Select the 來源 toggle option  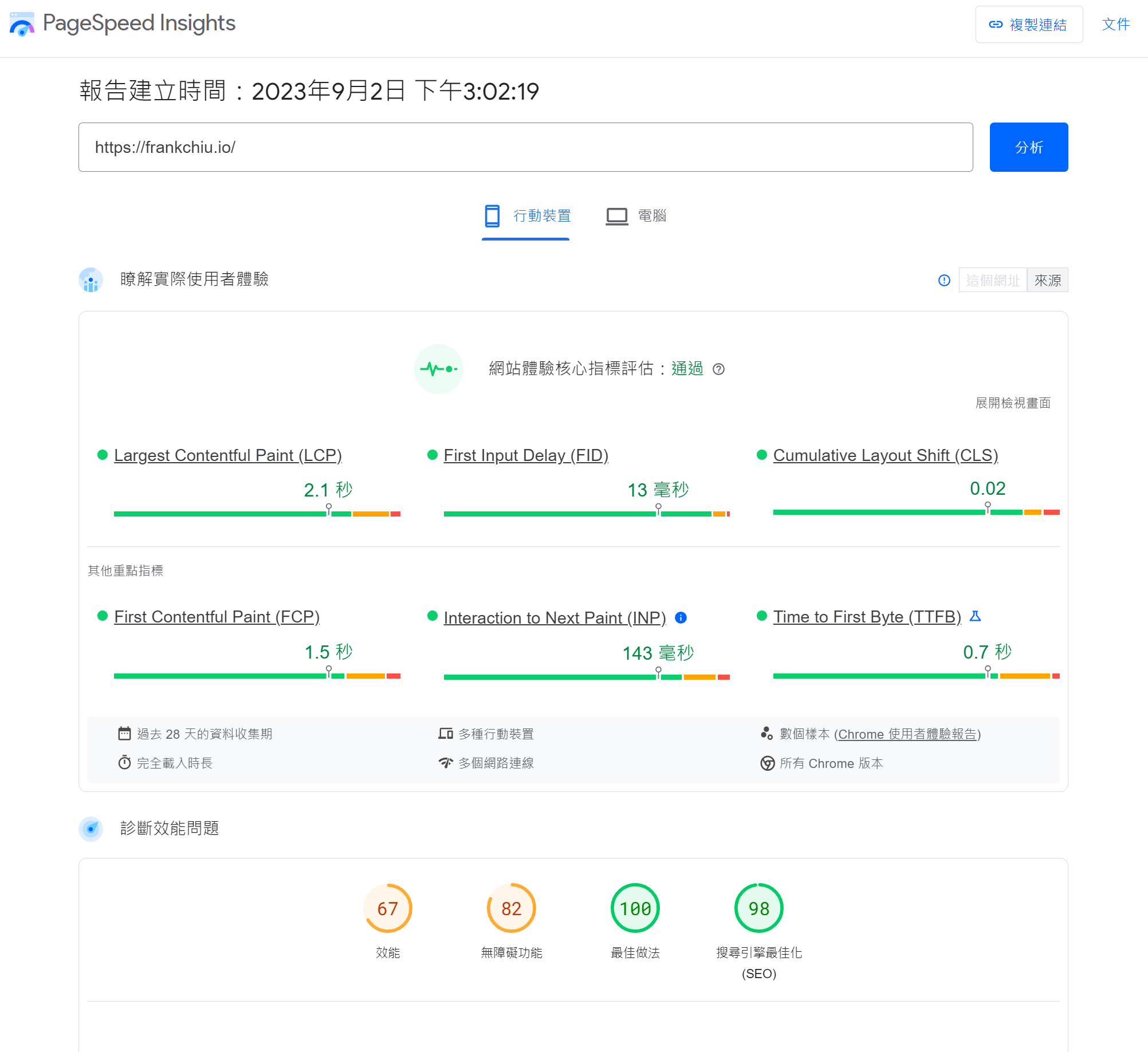coord(1047,280)
